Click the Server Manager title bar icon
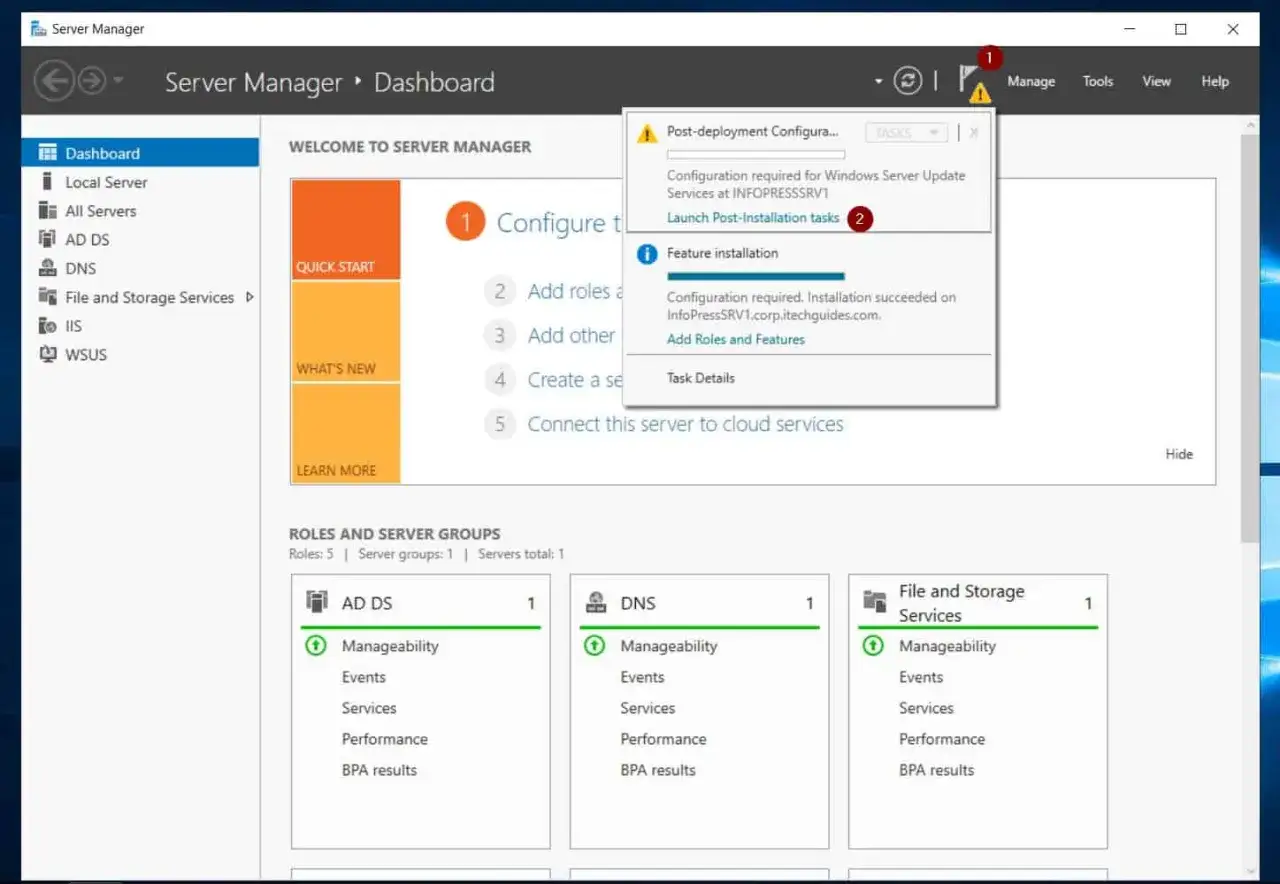The height and width of the screenshot is (884, 1280). point(39,29)
